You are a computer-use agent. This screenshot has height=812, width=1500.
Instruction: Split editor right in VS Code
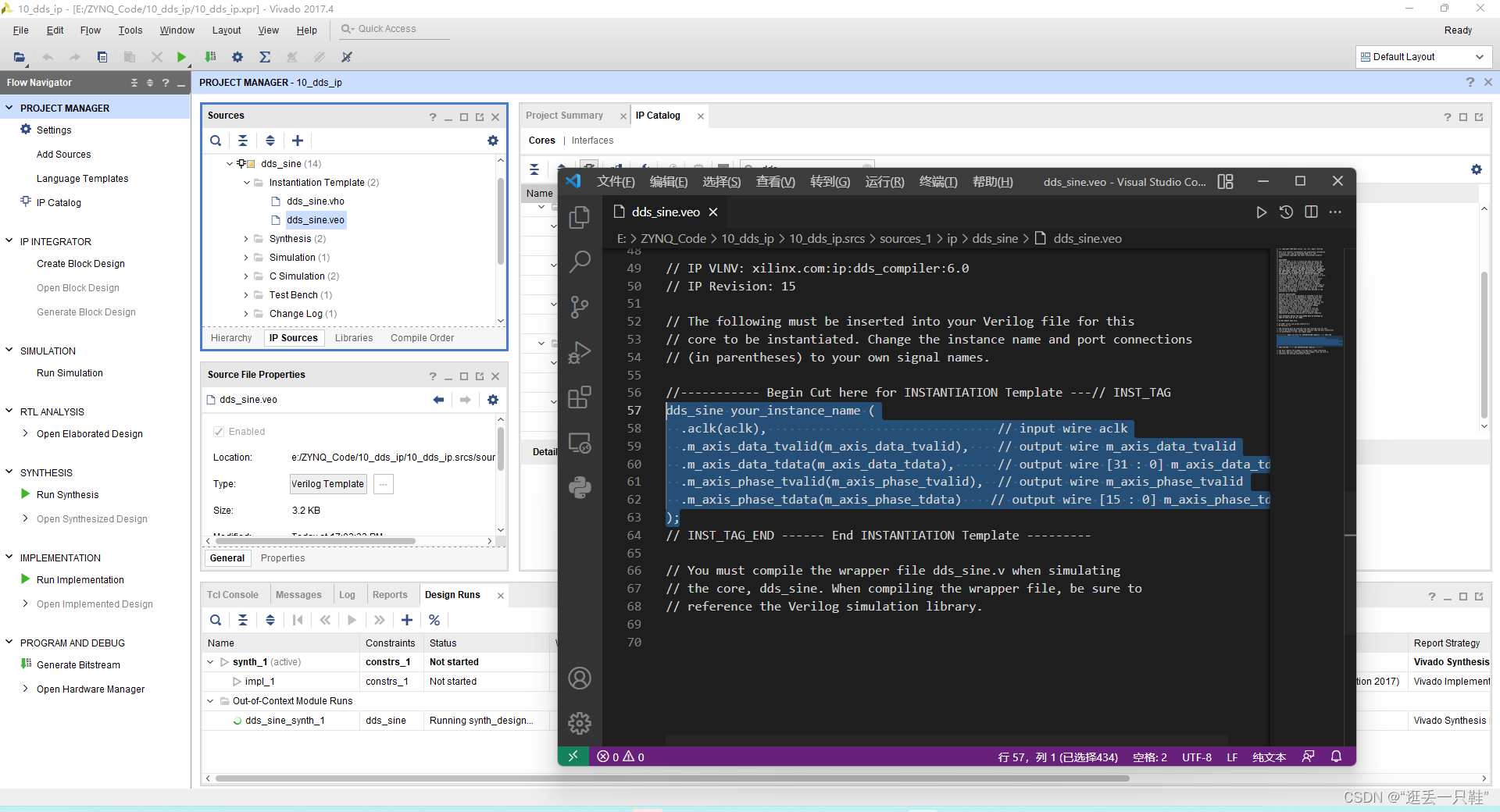(x=1311, y=212)
